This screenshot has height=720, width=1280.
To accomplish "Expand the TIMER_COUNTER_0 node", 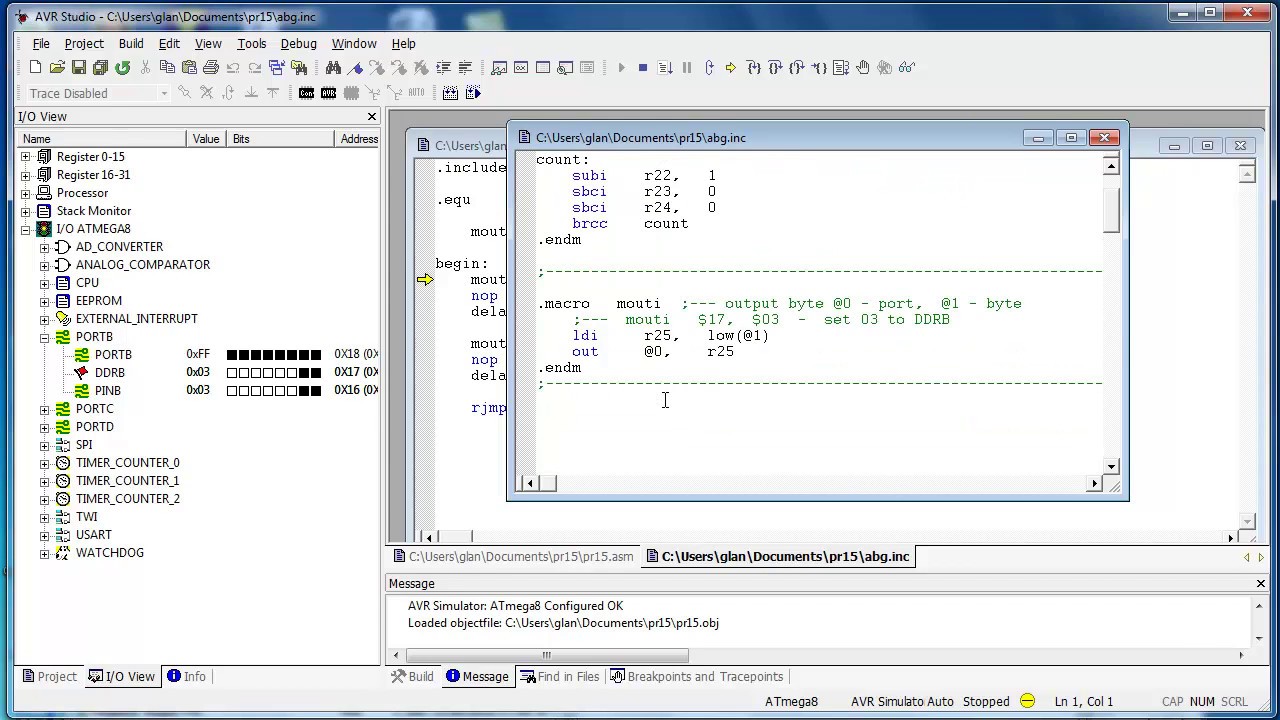I will pyautogui.click(x=45, y=463).
